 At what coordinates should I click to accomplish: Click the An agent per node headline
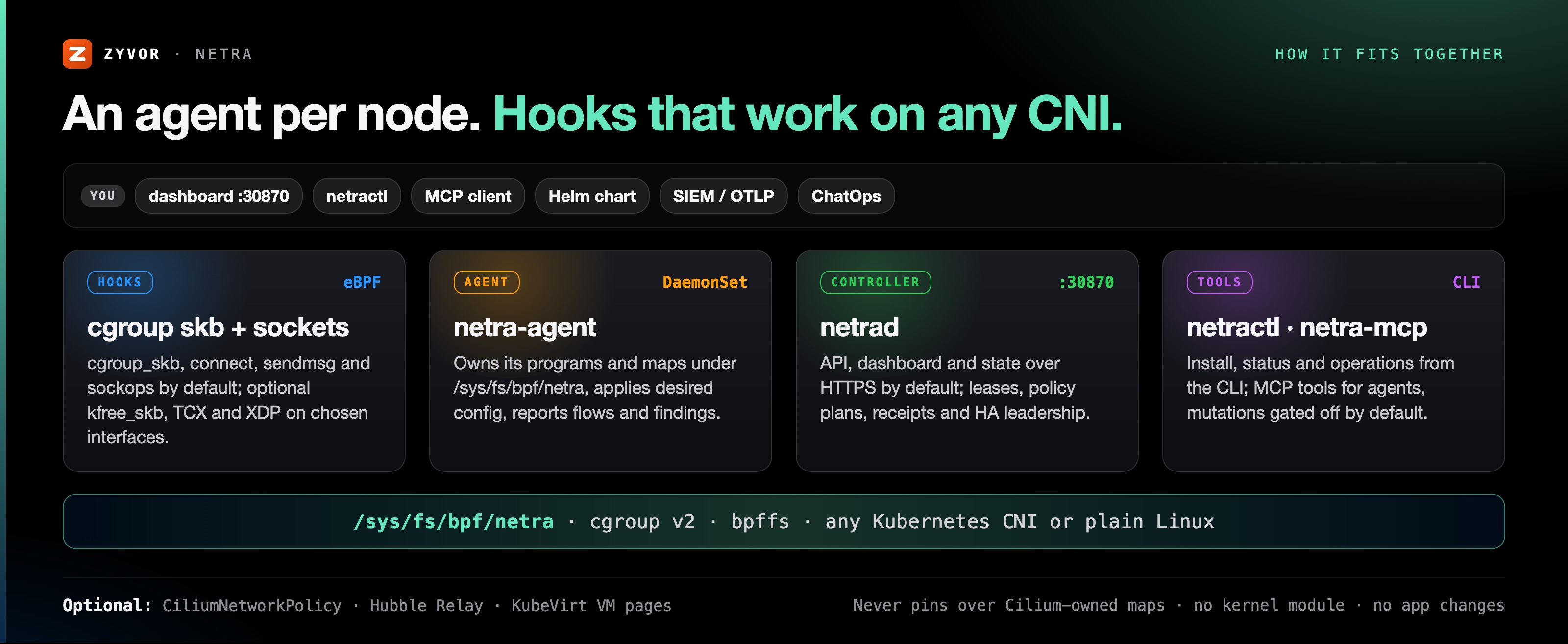pos(271,114)
